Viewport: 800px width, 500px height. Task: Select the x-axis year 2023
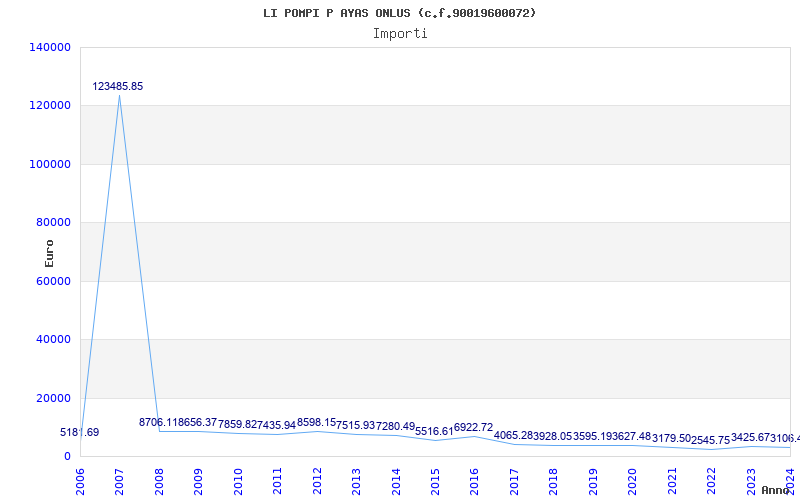point(751,481)
